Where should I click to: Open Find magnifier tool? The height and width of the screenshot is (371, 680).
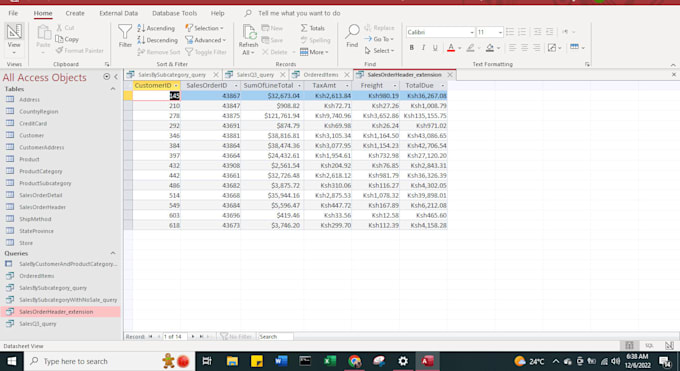[x=352, y=32]
